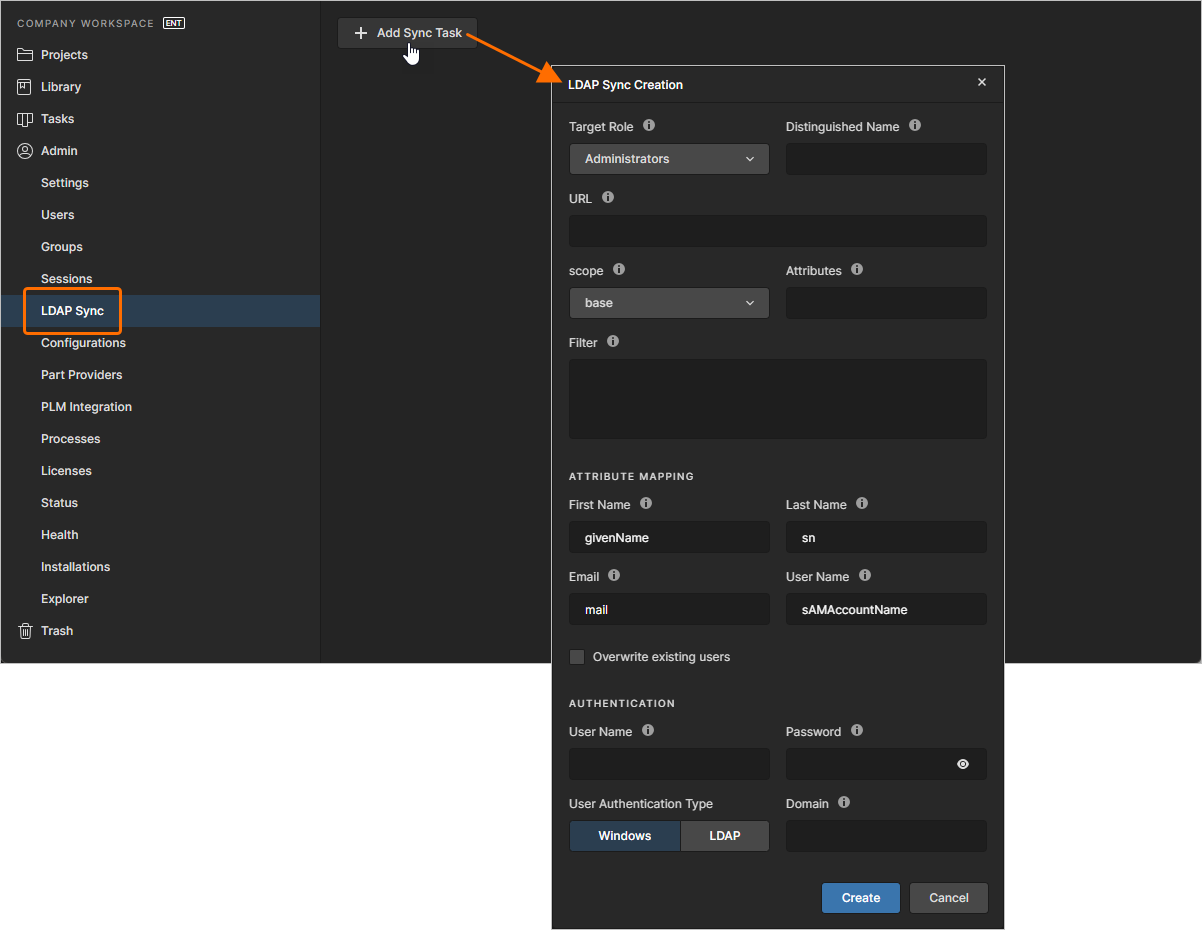Enable the Overwrite existing users checkbox
The image size is (1202, 930).
click(577, 657)
